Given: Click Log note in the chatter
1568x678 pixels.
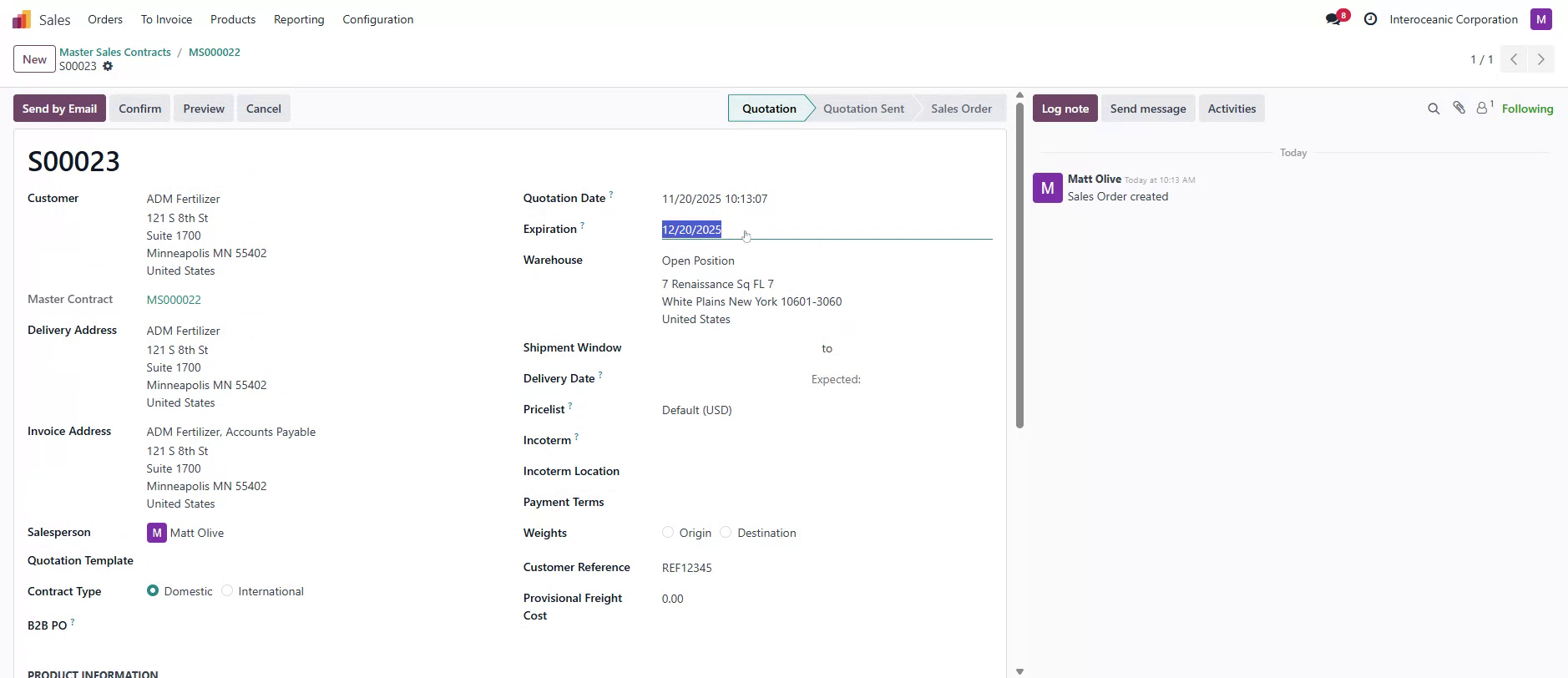Looking at the screenshot, I should click(1065, 109).
